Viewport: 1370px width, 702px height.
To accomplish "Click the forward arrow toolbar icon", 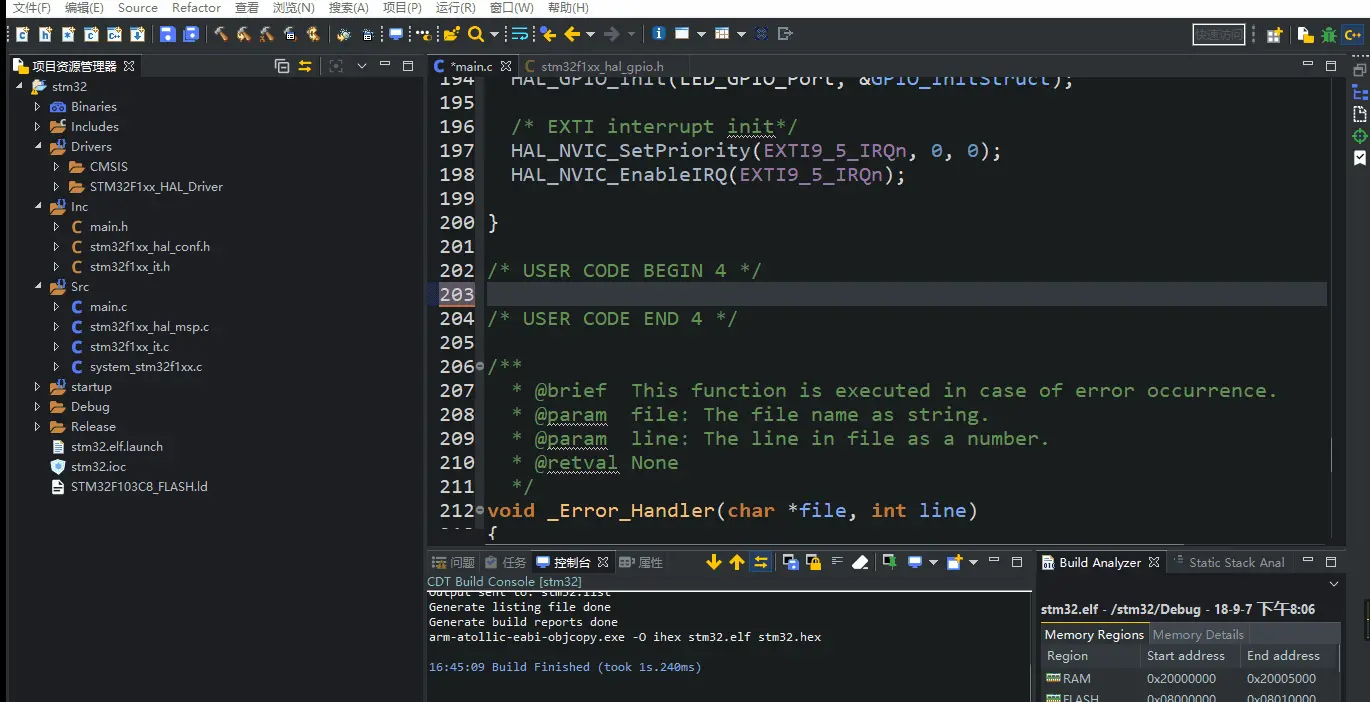I will click(x=612, y=34).
